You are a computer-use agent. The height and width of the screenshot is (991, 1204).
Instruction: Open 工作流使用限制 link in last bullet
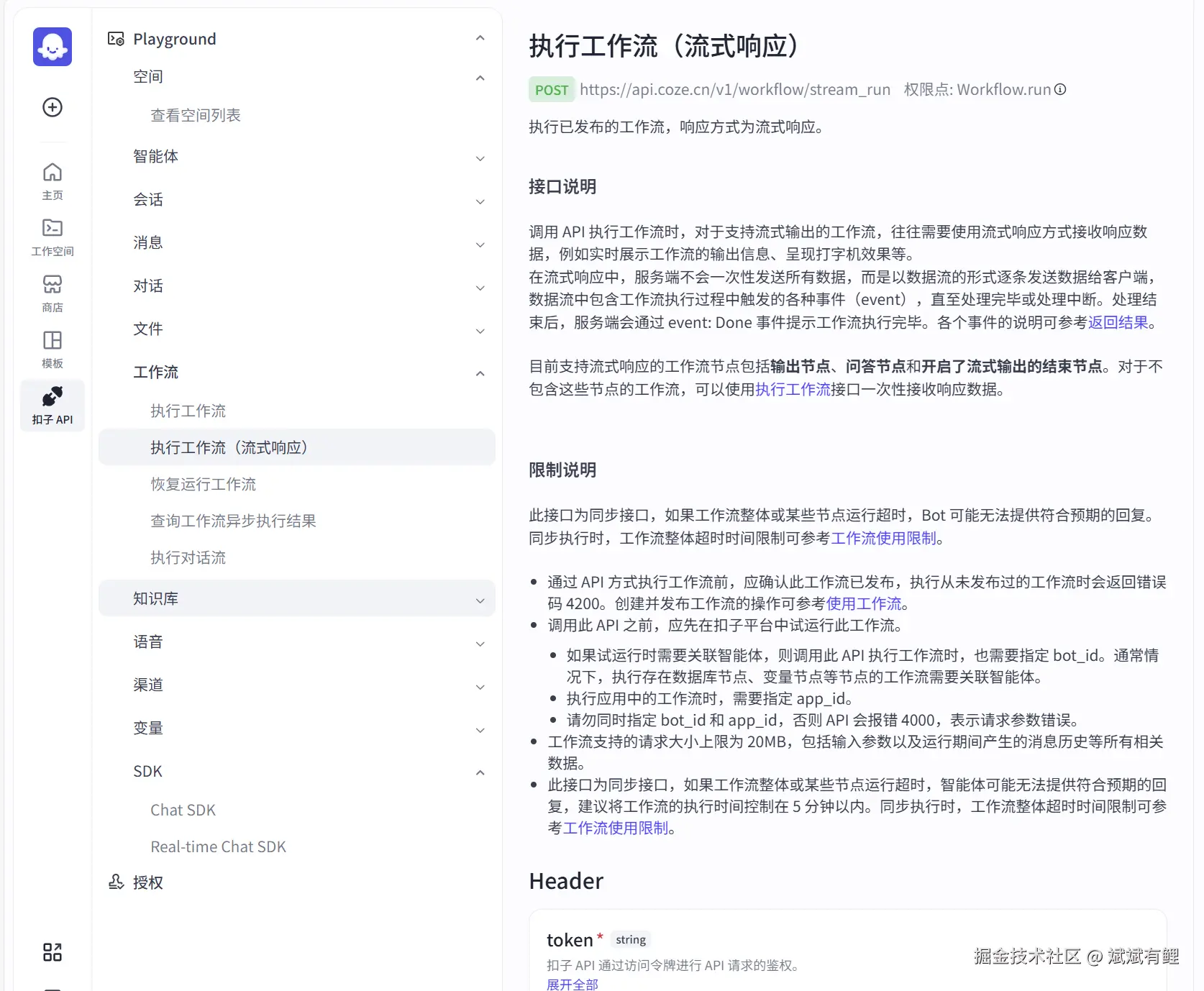(x=616, y=828)
